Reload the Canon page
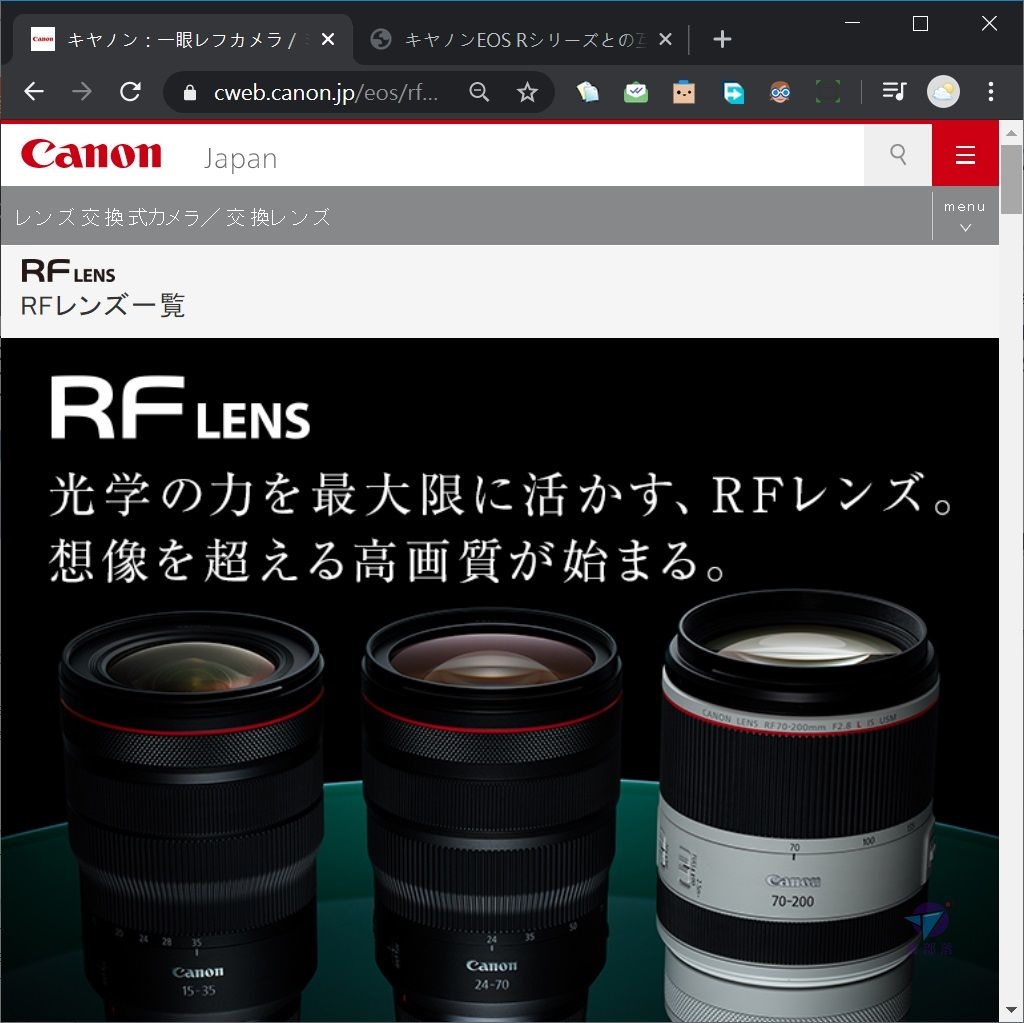Image resolution: width=1024 pixels, height=1023 pixels. click(131, 91)
